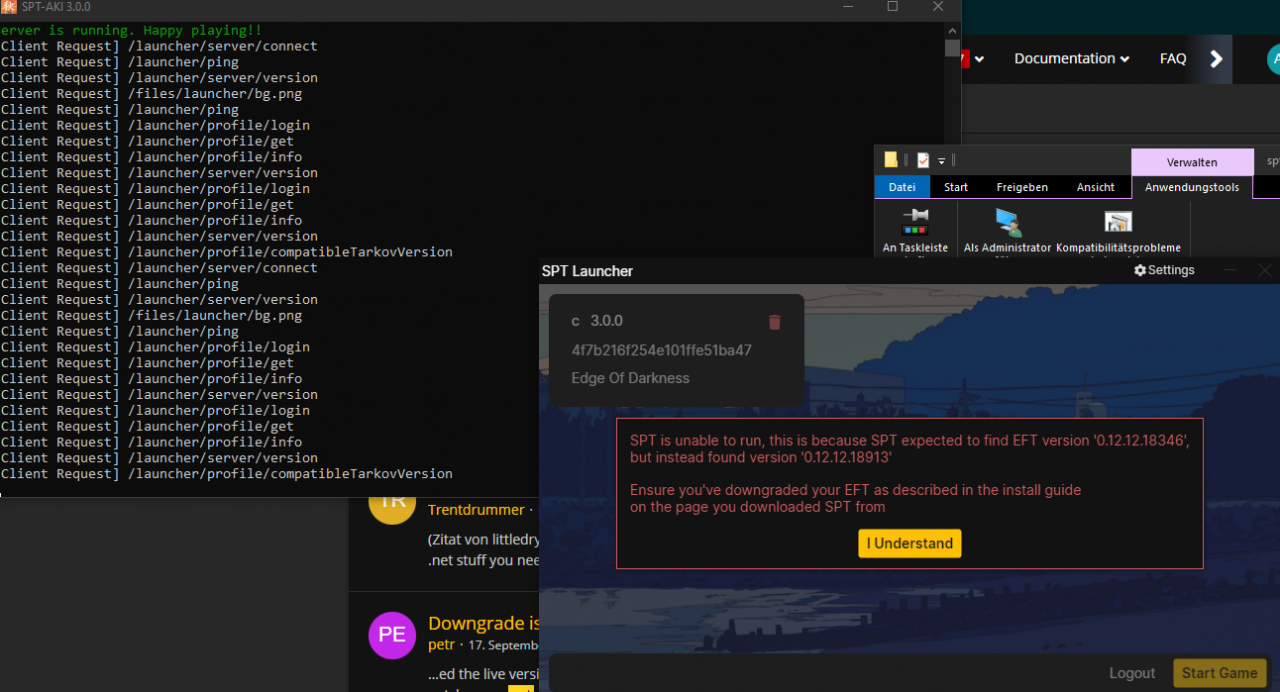The width and height of the screenshot is (1280, 692).
Task: Open the quick access toolbar dropdown in Explorer
Action: tap(942, 161)
